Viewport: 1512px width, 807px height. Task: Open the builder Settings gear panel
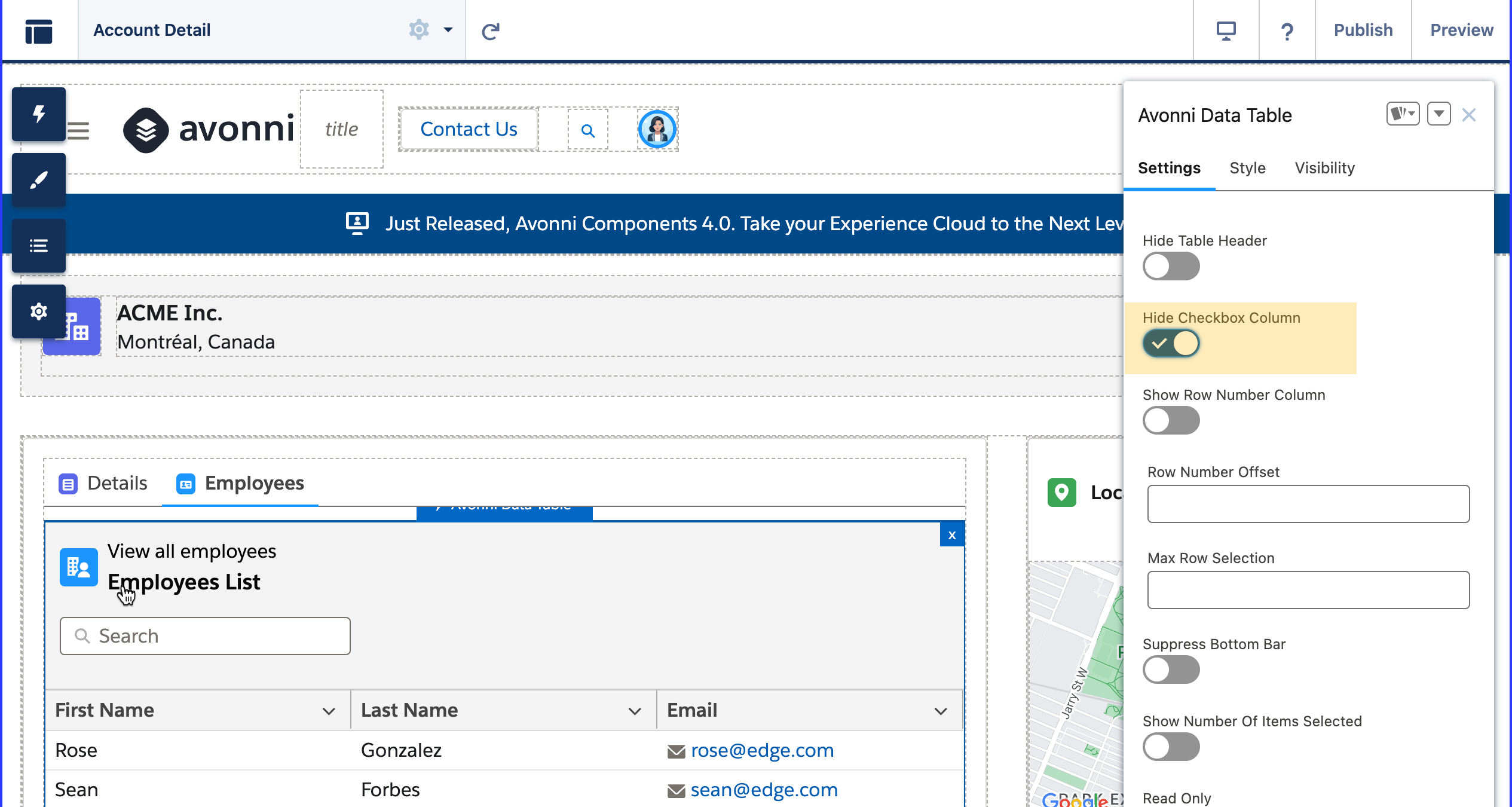[39, 311]
